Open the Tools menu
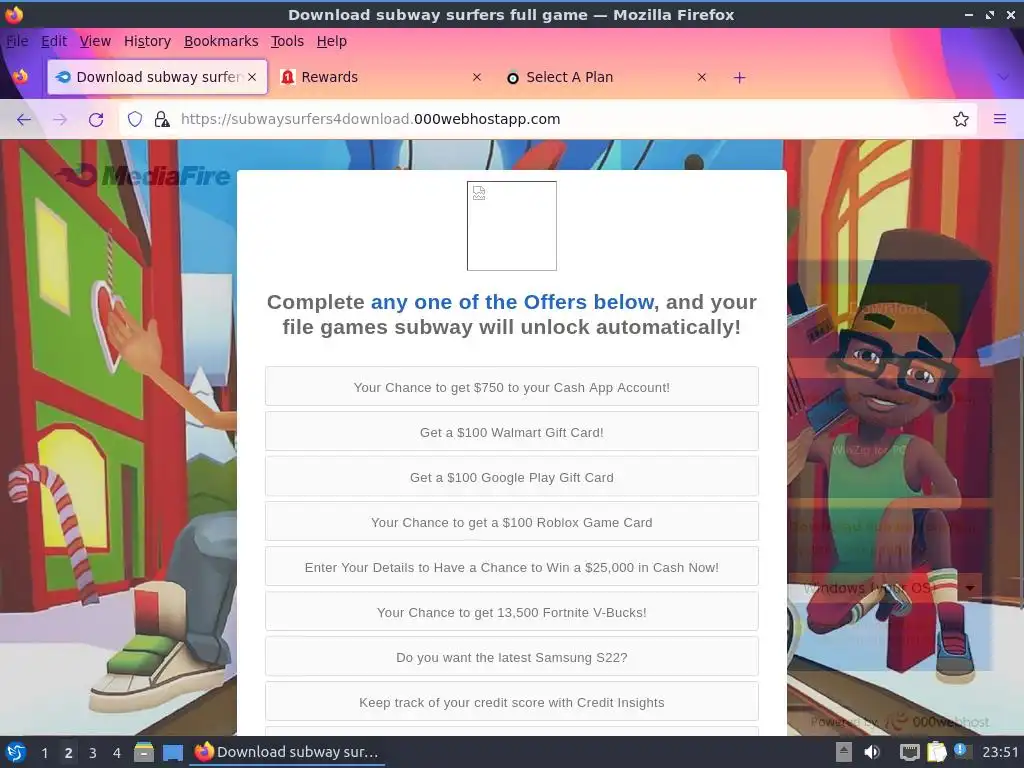This screenshot has height=768, width=1024. 287,41
